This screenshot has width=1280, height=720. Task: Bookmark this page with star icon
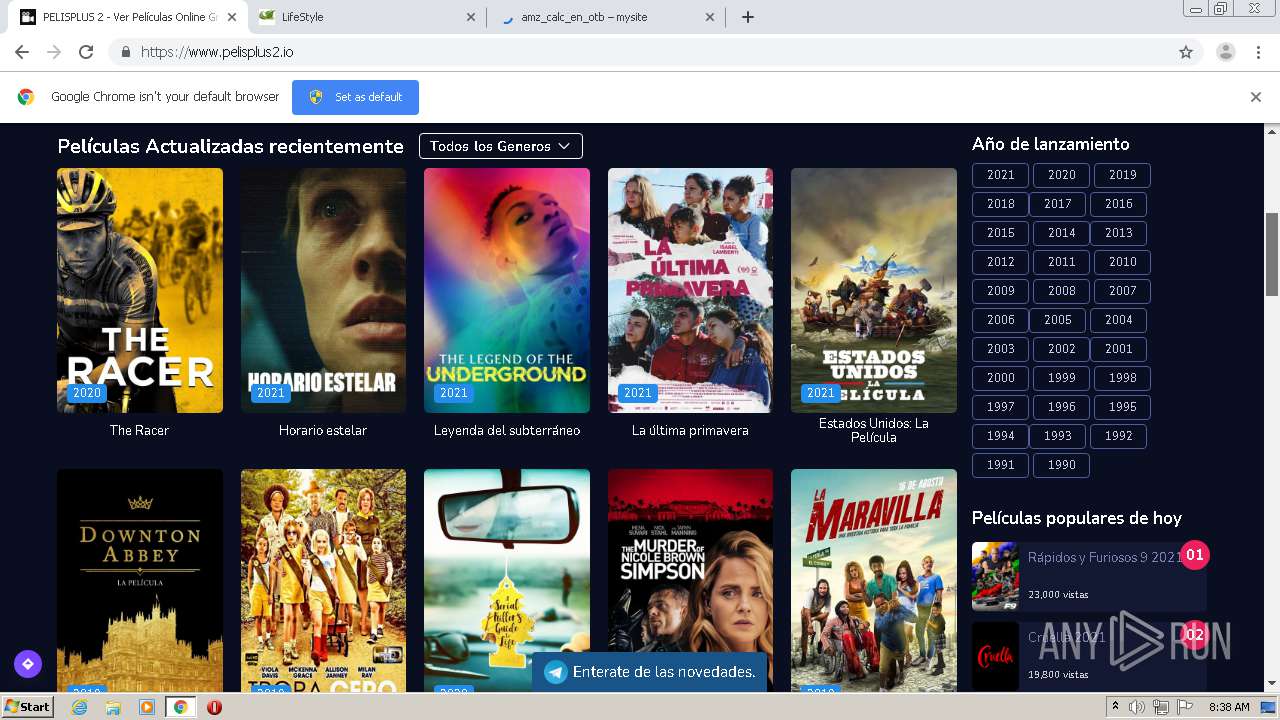click(x=1186, y=52)
